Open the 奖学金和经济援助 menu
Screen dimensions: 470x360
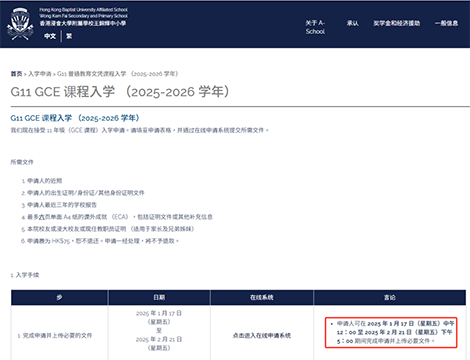[x=396, y=23]
